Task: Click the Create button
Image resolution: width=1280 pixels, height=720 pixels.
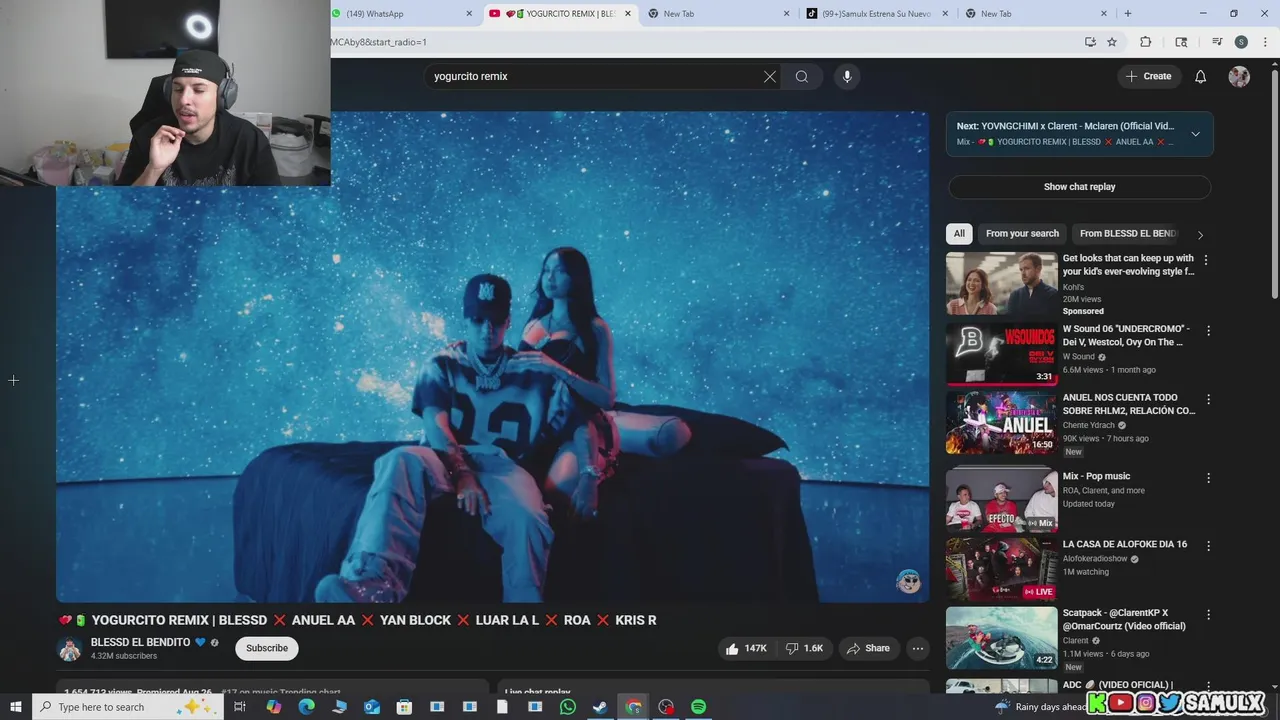Action: coord(1148,76)
